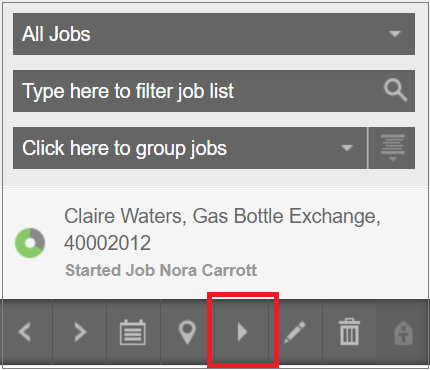
Task: Open the 'Click here to group jobs' dropdown
Action: 190,148
